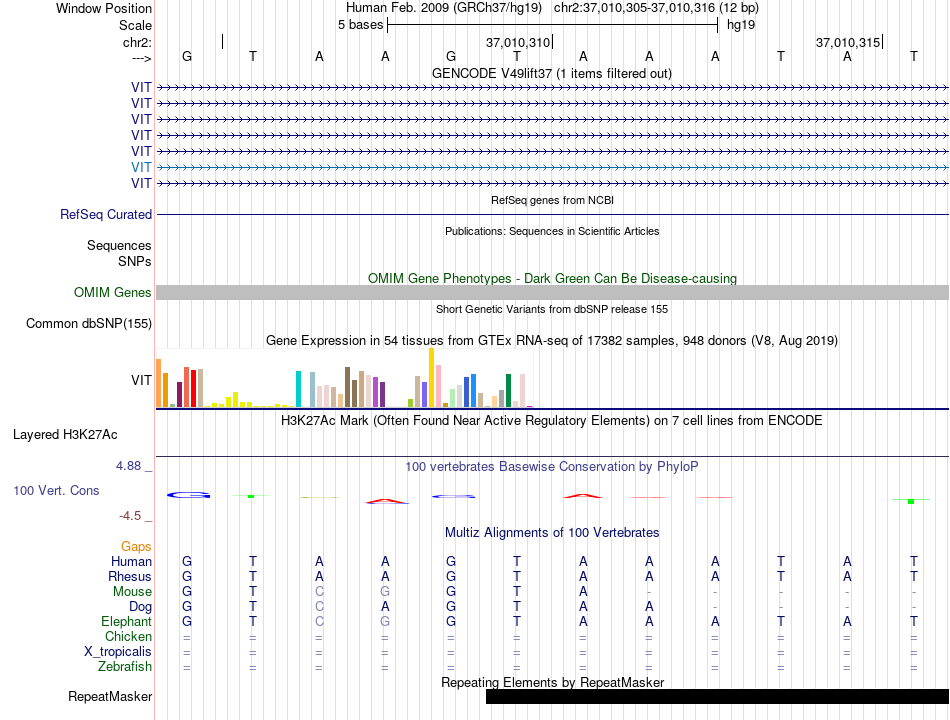Click the 37,010,315 position tick label
This screenshot has height=720, width=950.
tap(848, 42)
